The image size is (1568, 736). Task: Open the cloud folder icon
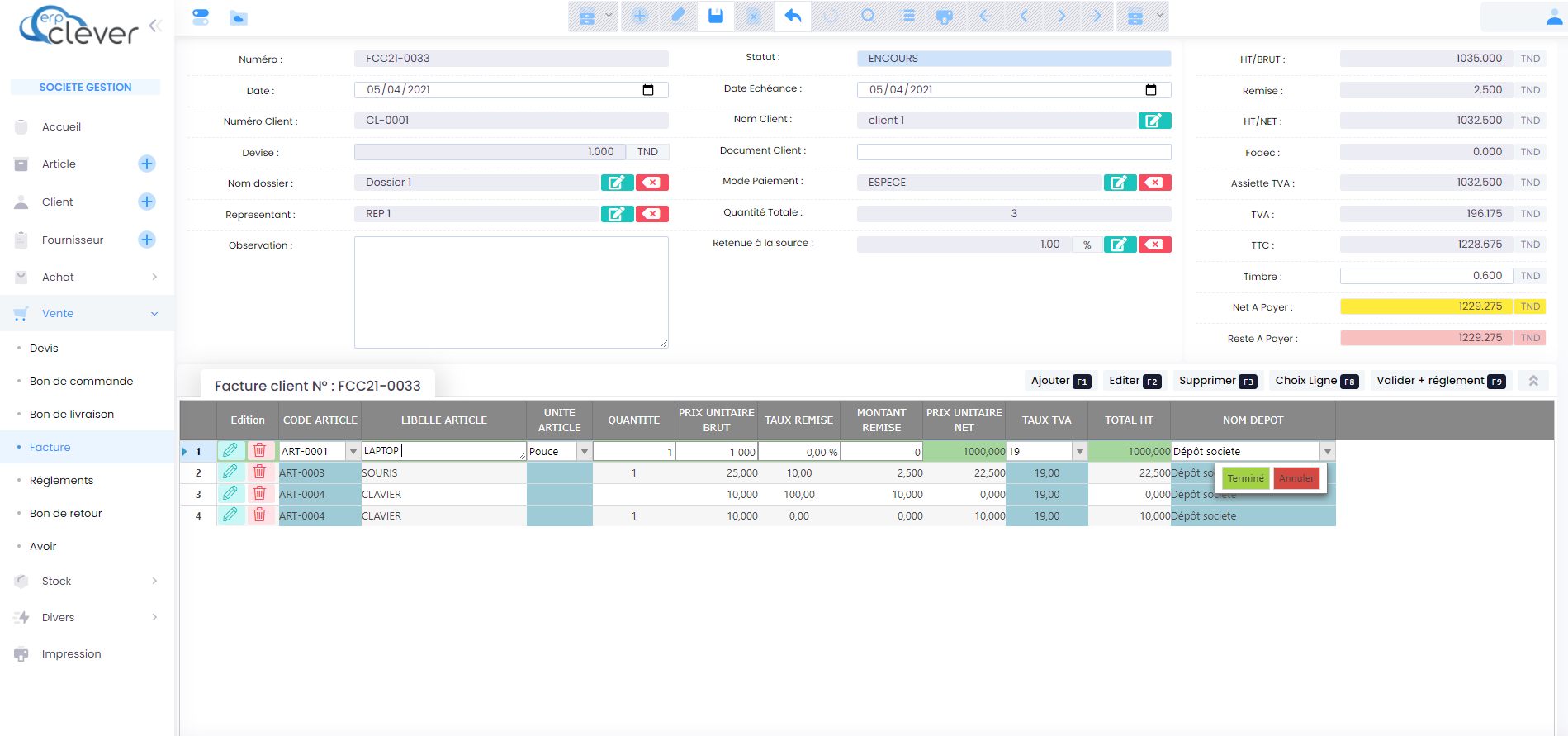pyautogui.click(x=239, y=17)
